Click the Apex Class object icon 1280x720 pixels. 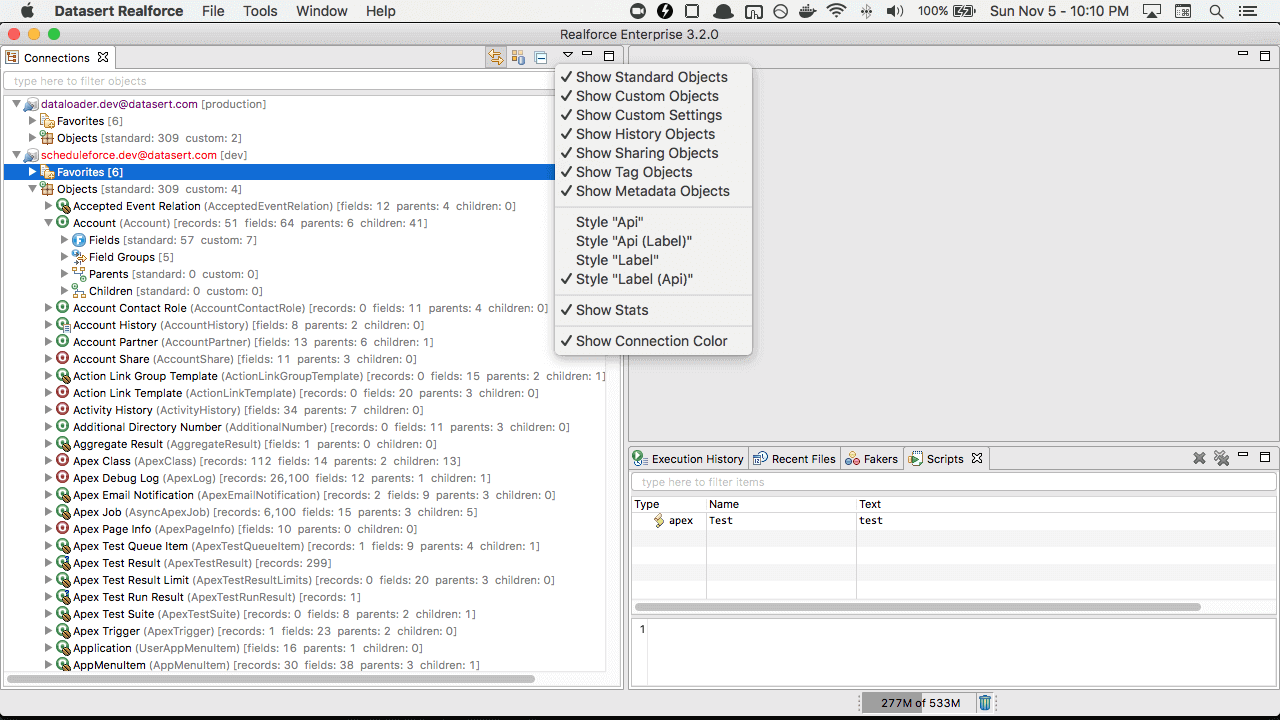(63, 461)
